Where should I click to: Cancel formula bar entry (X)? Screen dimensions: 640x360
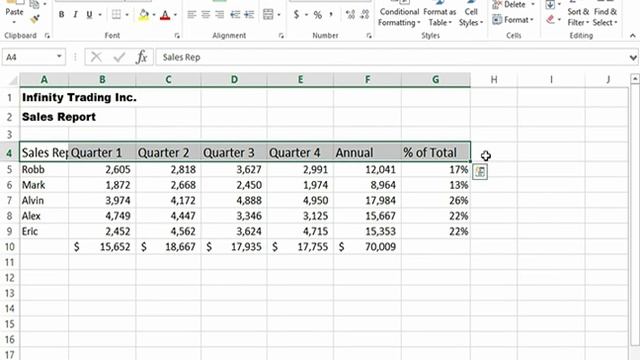tap(96, 57)
